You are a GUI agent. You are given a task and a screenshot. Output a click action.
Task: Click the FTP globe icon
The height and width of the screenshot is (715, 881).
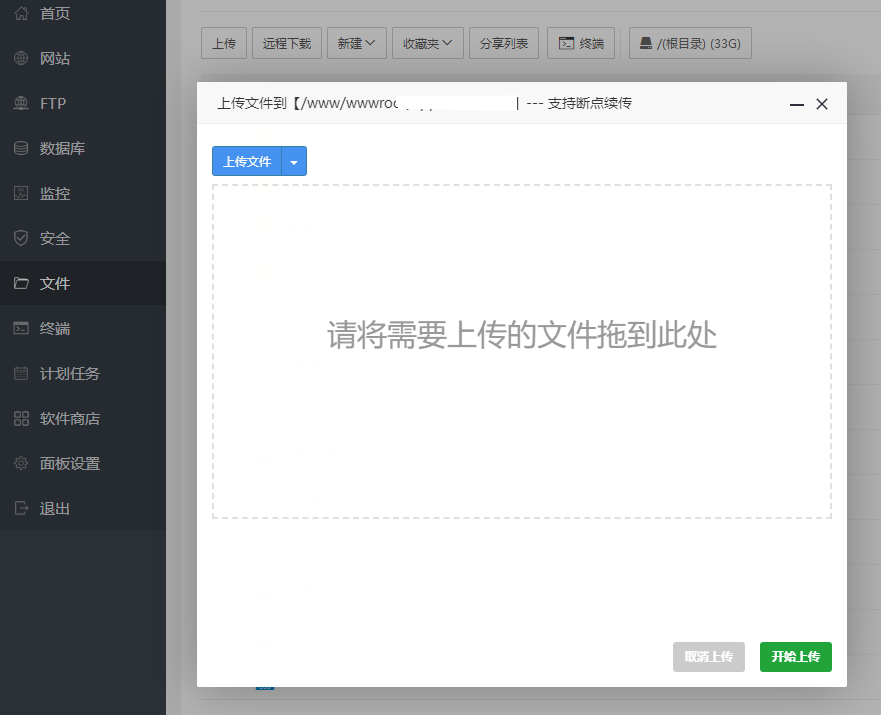[21, 103]
